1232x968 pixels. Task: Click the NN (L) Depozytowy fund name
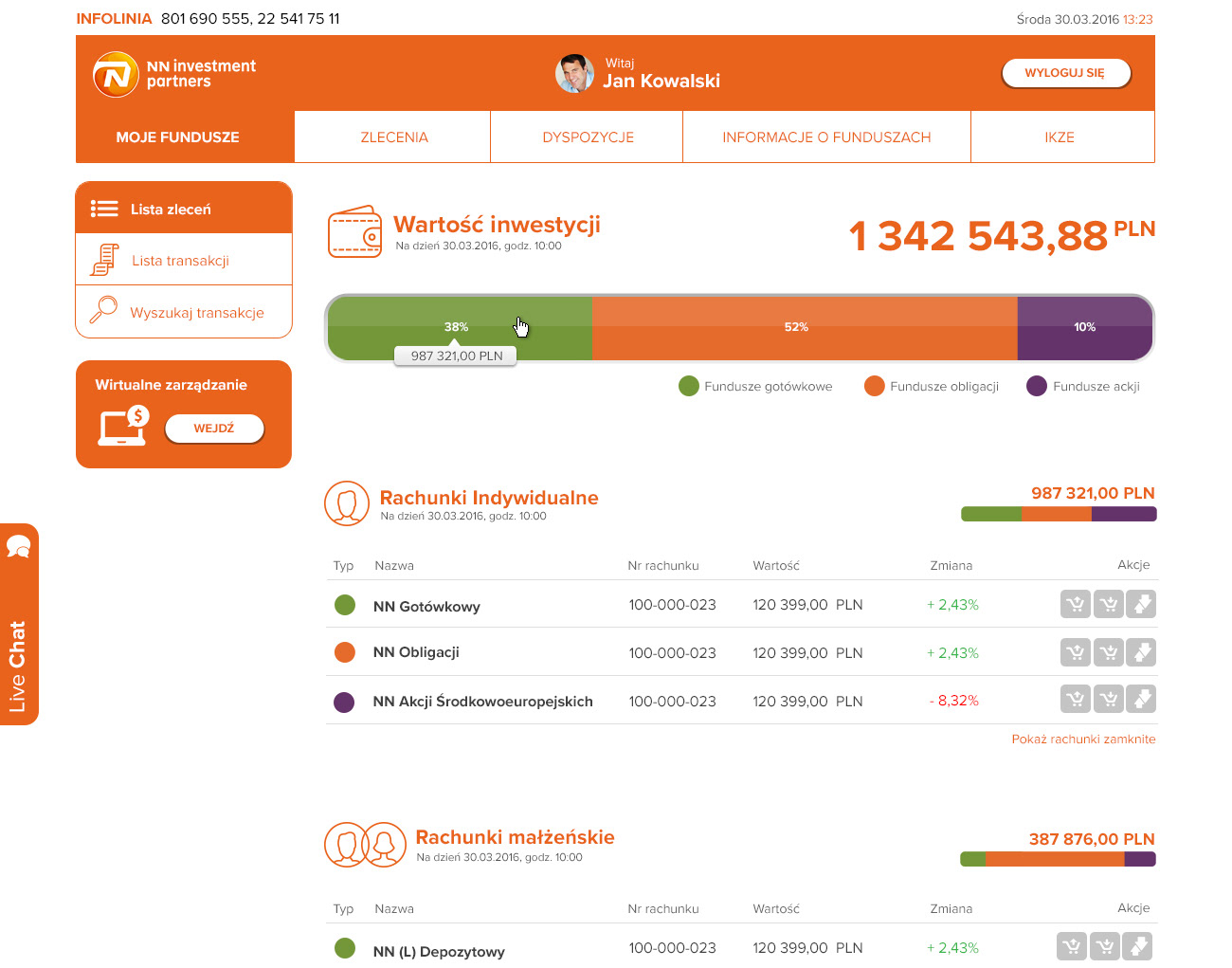(x=439, y=952)
